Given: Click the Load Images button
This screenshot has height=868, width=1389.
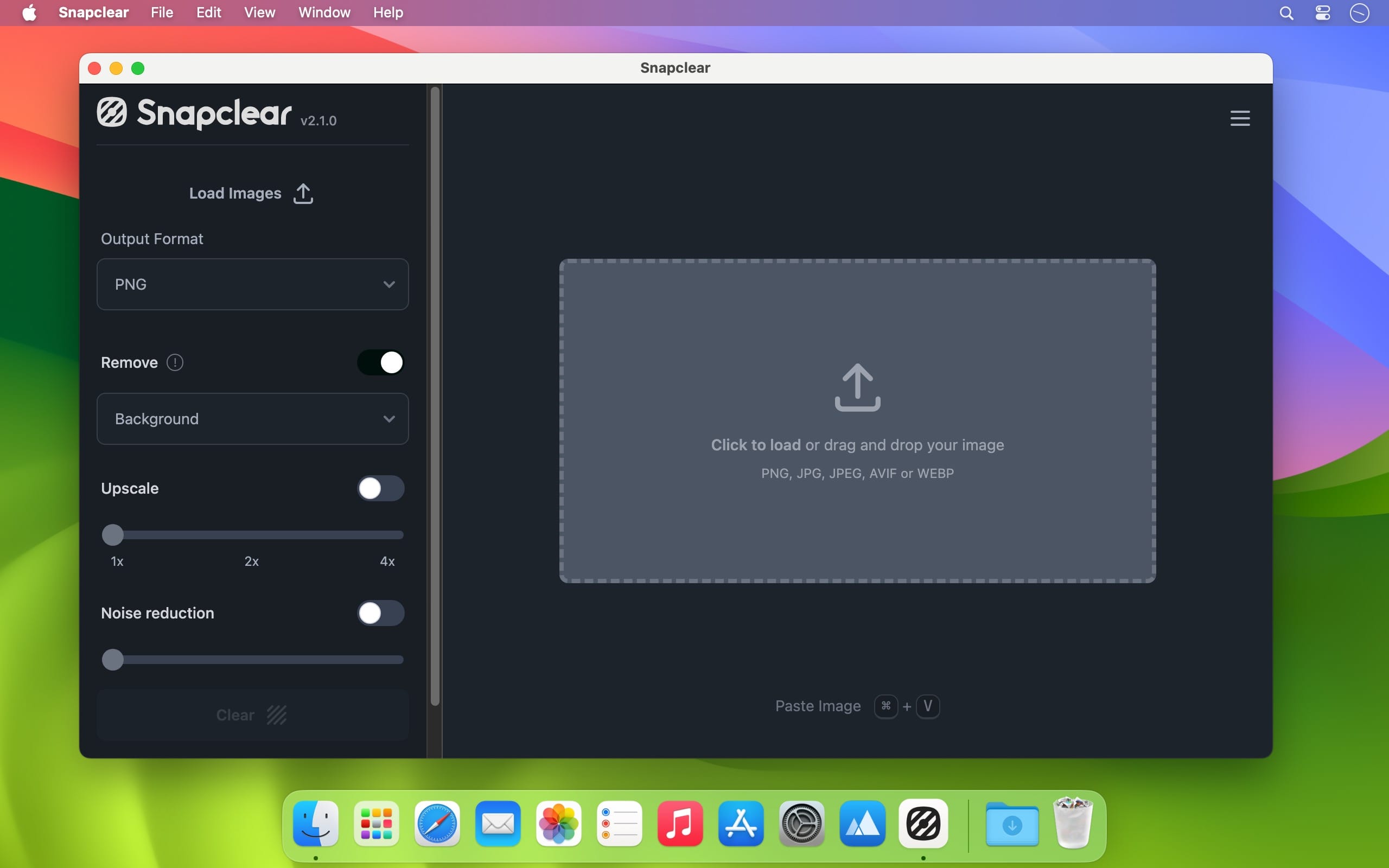Looking at the screenshot, I should (x=251, y=194).
